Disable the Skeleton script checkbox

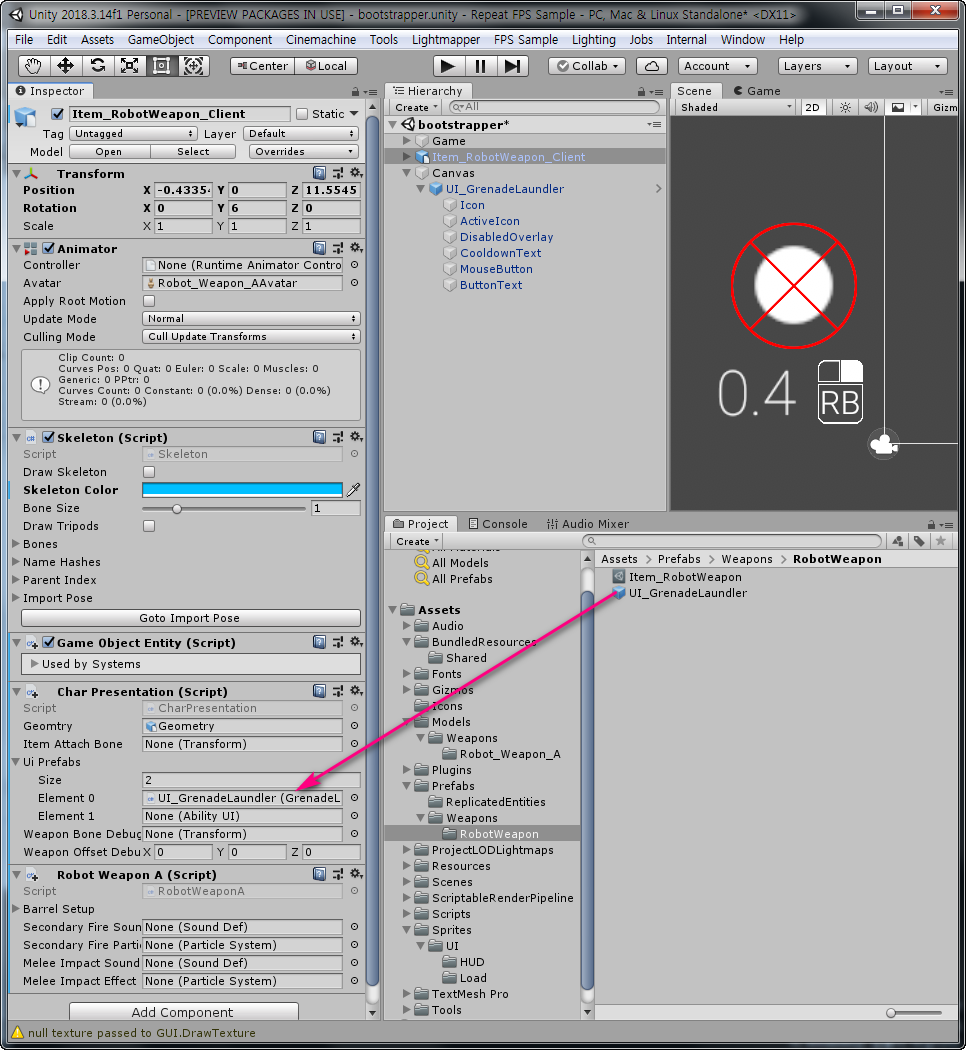tap(48, 437)
